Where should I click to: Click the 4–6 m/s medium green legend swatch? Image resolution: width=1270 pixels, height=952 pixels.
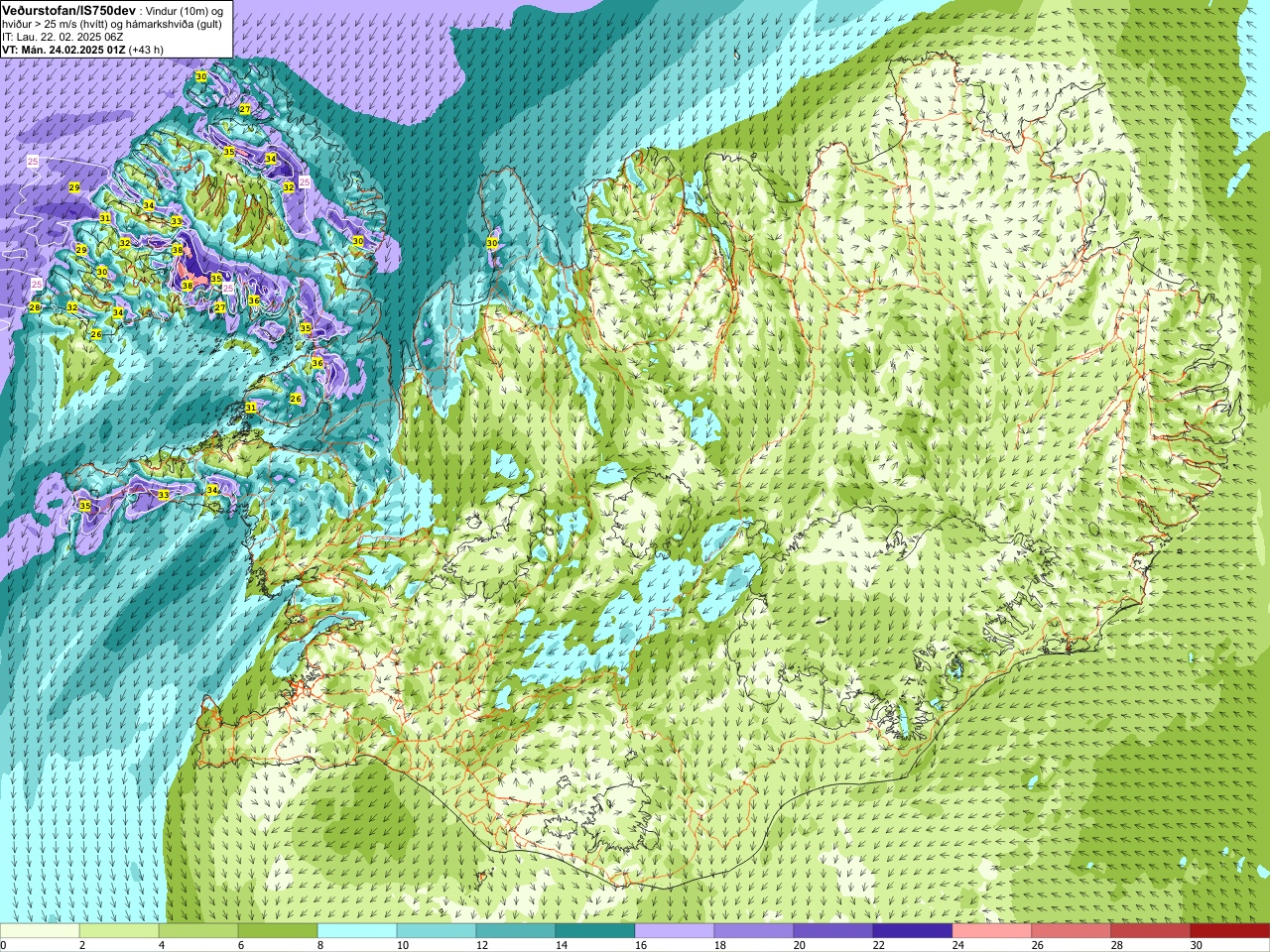click(x=198, y=931)
